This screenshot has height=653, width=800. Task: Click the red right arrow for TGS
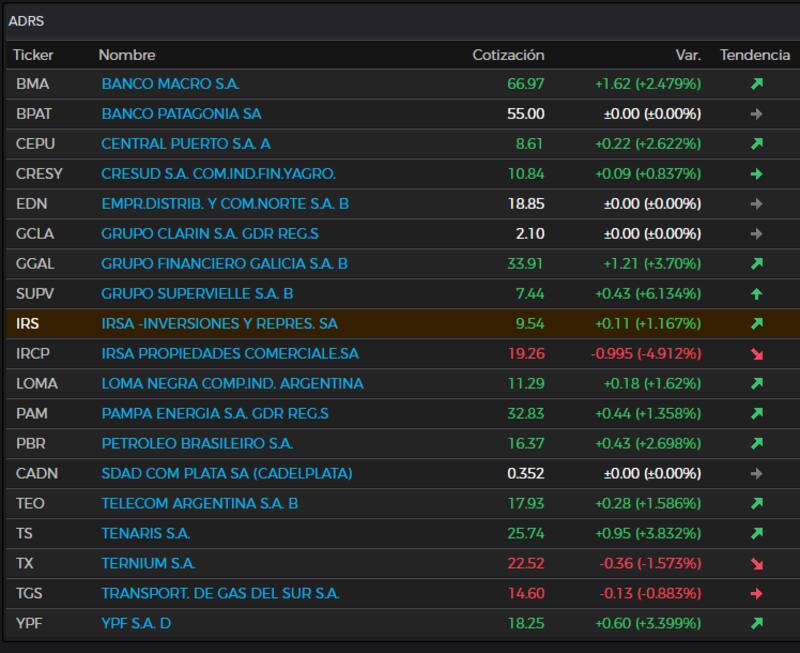coord(756,594)
